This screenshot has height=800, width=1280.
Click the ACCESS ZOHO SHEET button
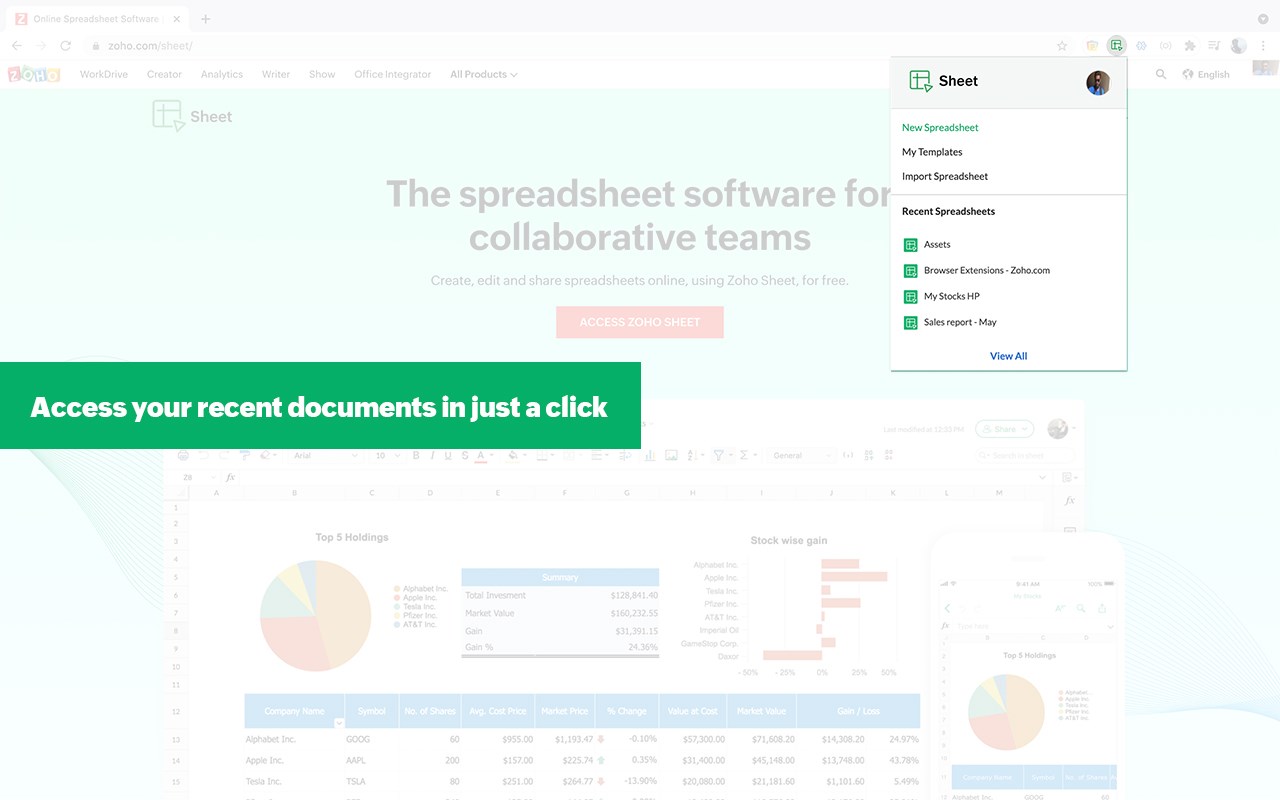[640, 322]
